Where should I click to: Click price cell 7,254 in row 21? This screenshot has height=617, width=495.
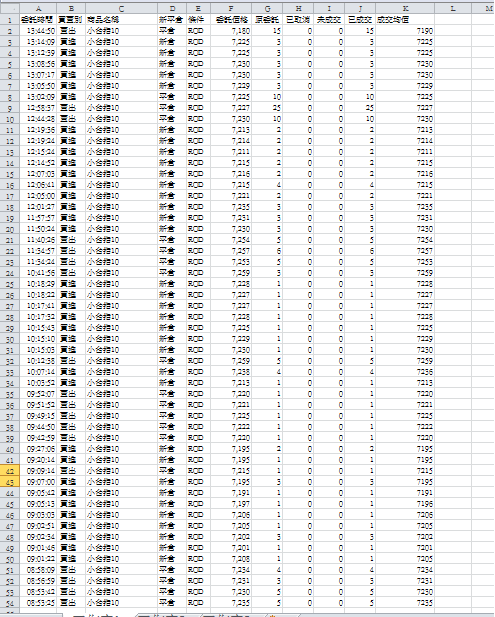tap(231, 240)
